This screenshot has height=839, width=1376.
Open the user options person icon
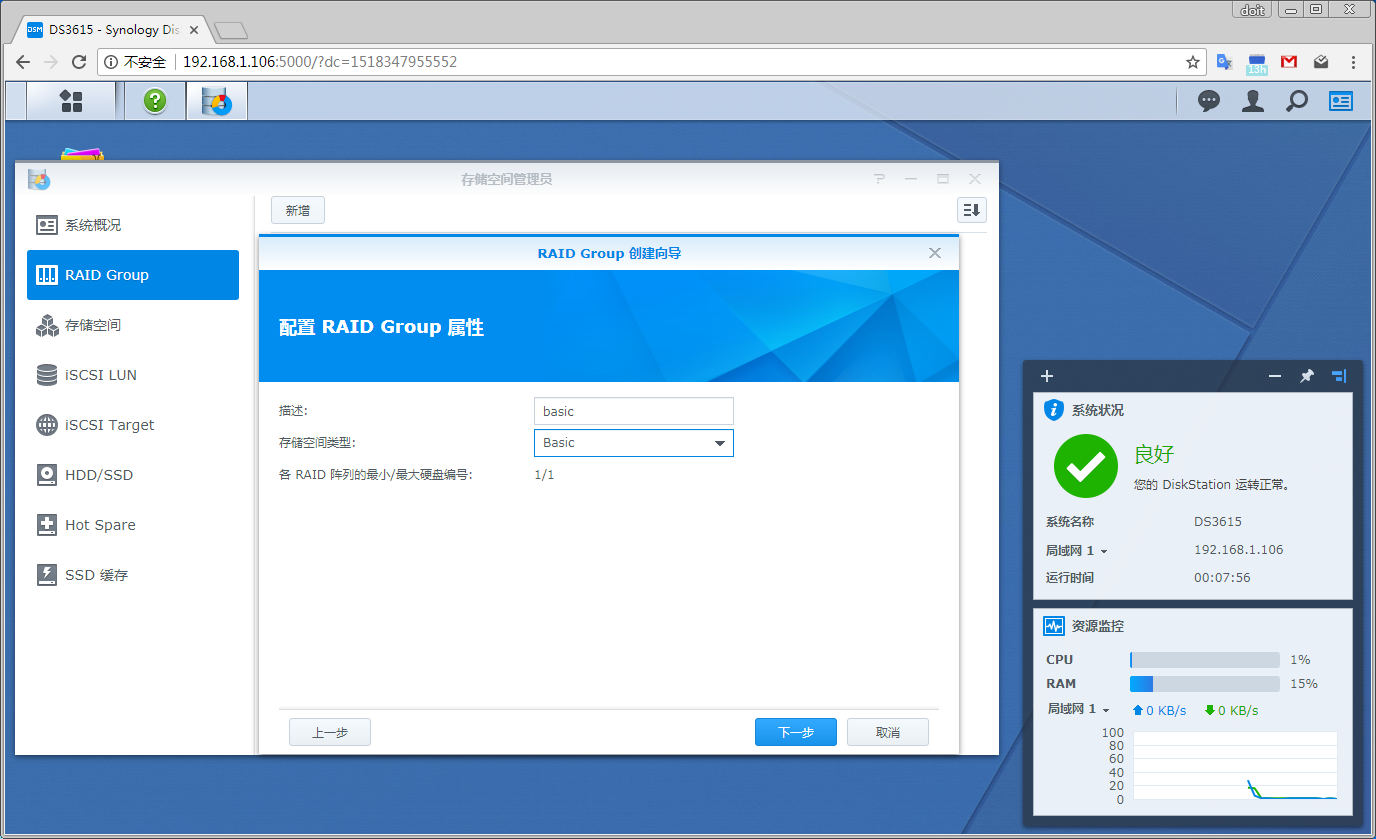(1253, 101)
